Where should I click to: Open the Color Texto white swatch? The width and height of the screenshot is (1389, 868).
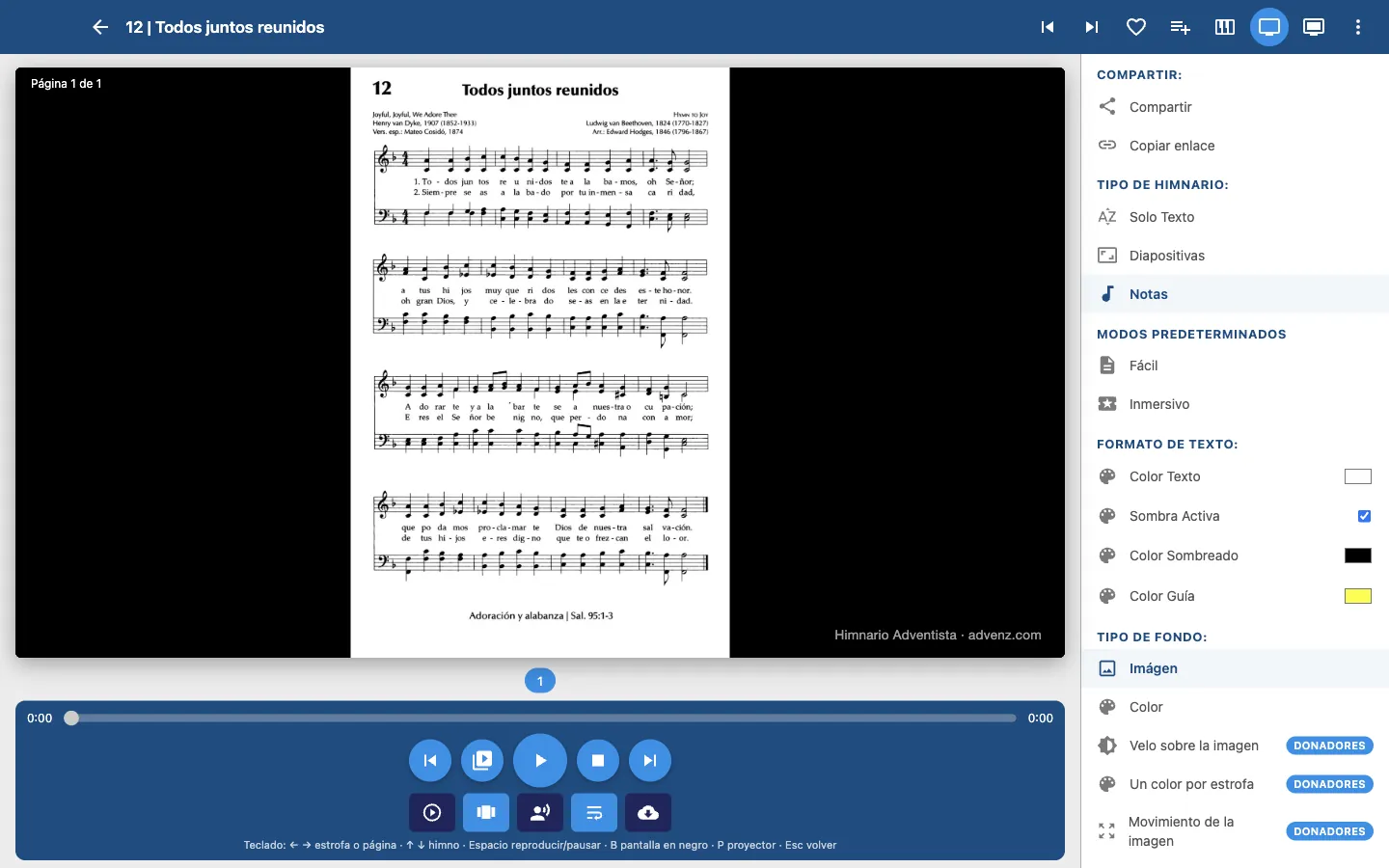1358,476
